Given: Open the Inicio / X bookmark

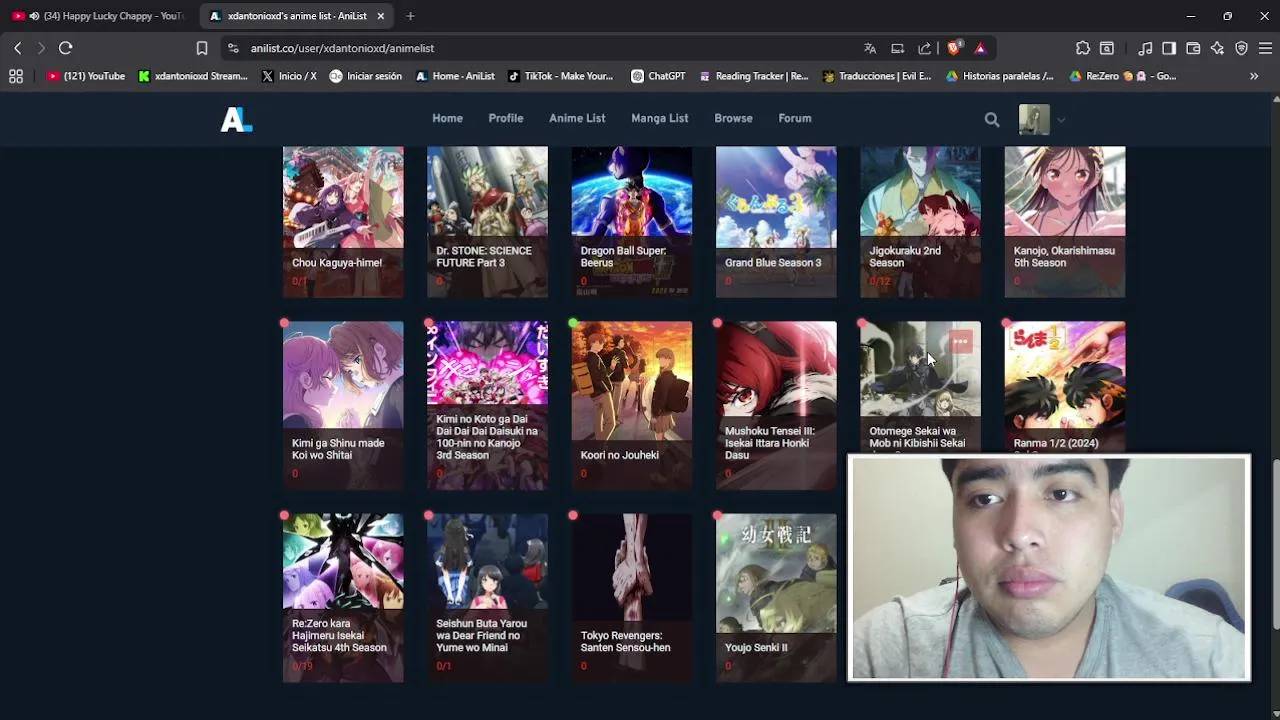Looking at the screenshot, I should (289, 76).
